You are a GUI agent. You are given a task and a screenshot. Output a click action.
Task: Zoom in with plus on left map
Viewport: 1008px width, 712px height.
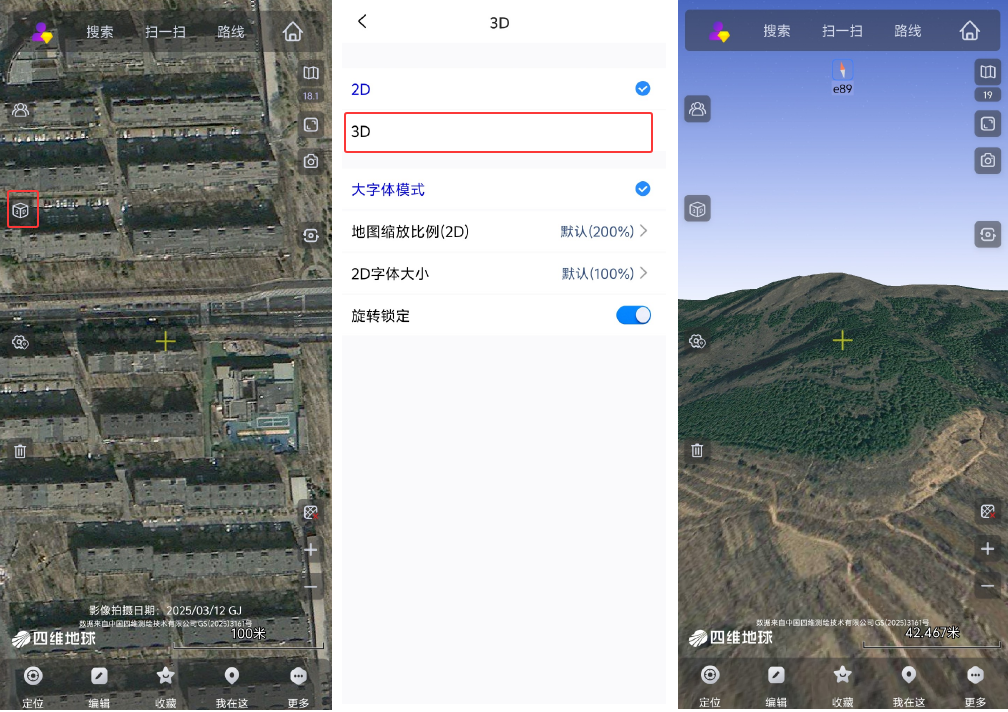tap(310, 550)
